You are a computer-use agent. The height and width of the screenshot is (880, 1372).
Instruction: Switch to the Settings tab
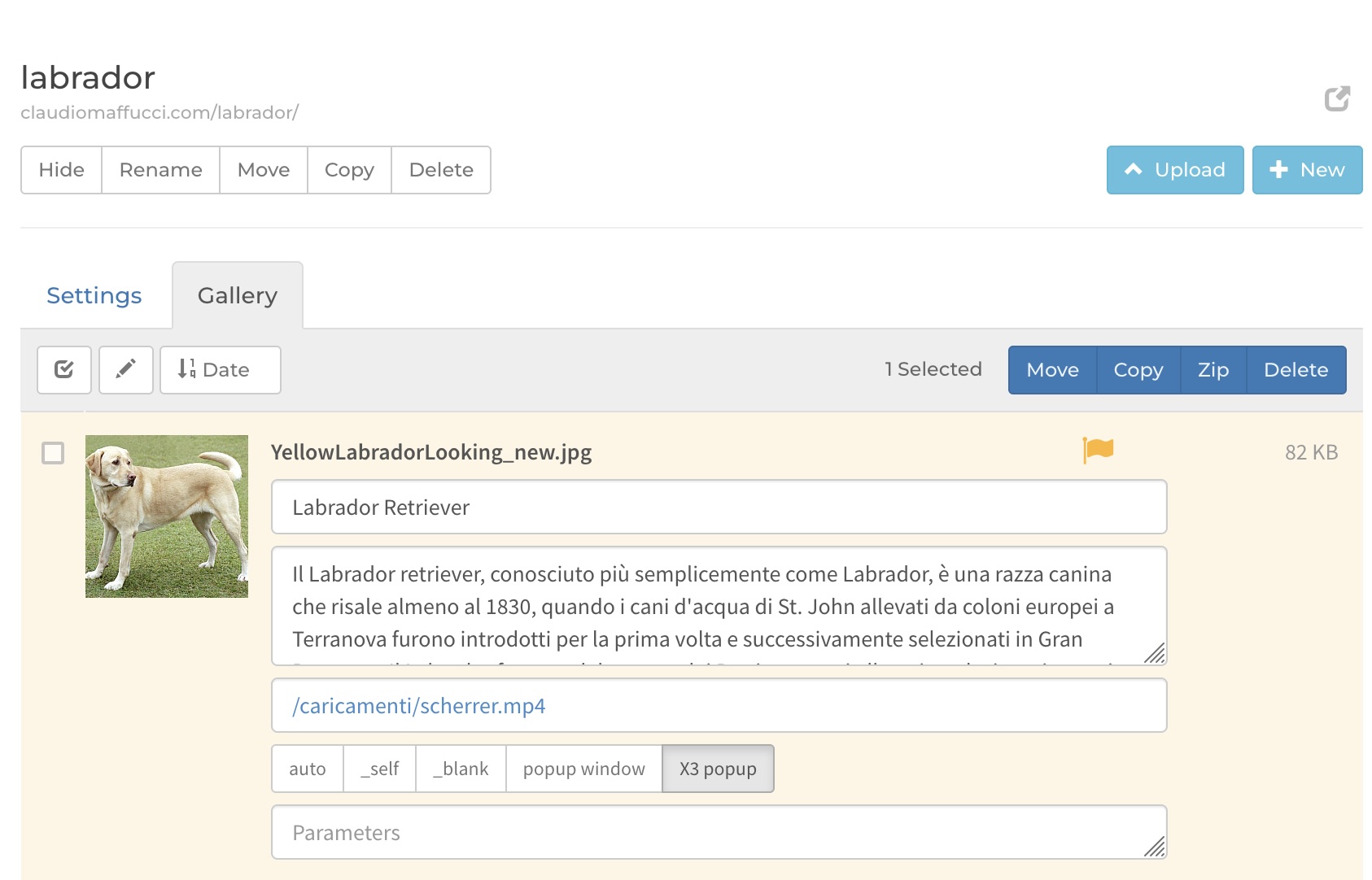coord(94,295)
